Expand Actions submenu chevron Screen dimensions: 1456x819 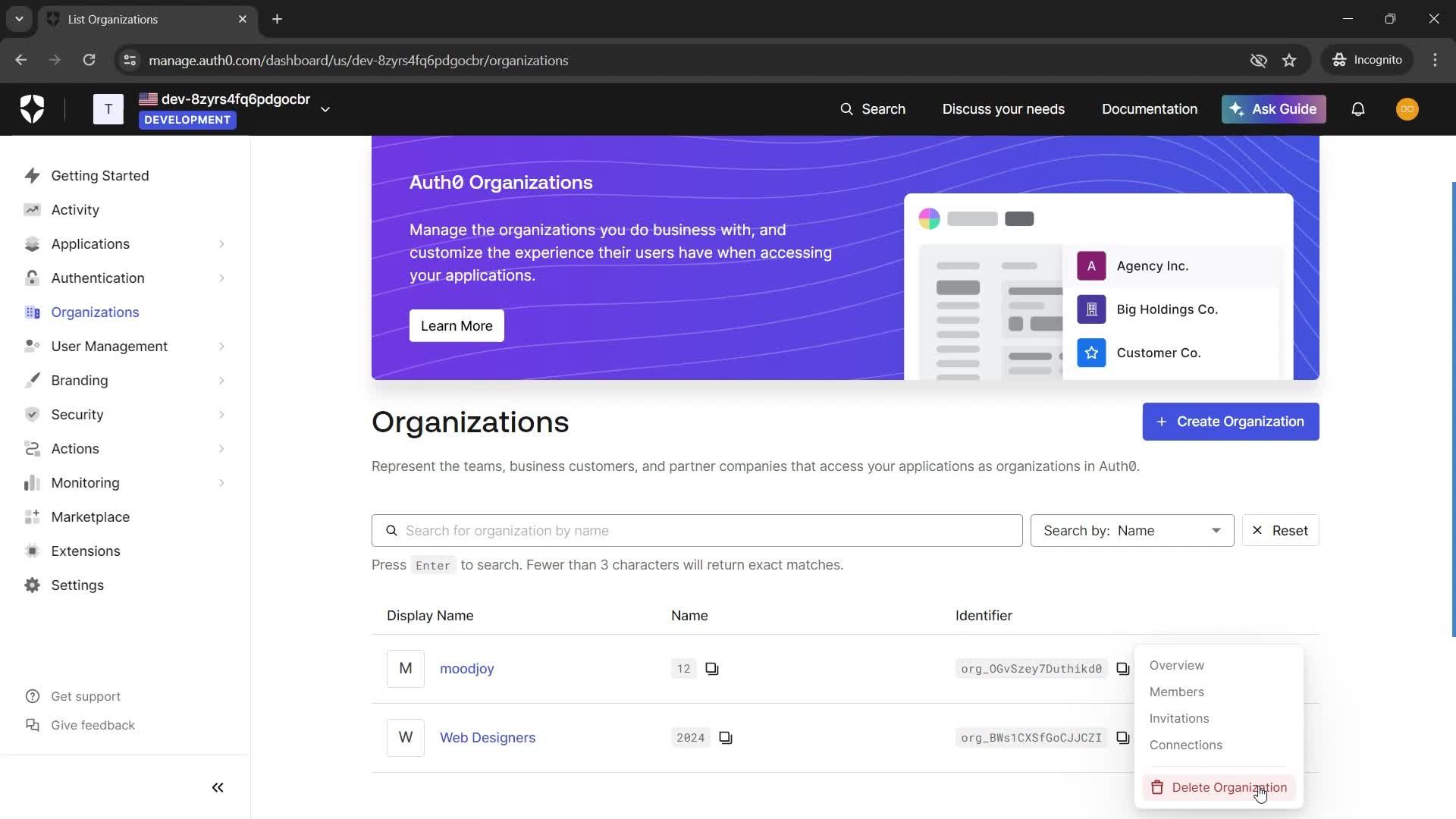pyautogui.click(x=221, y=449)
